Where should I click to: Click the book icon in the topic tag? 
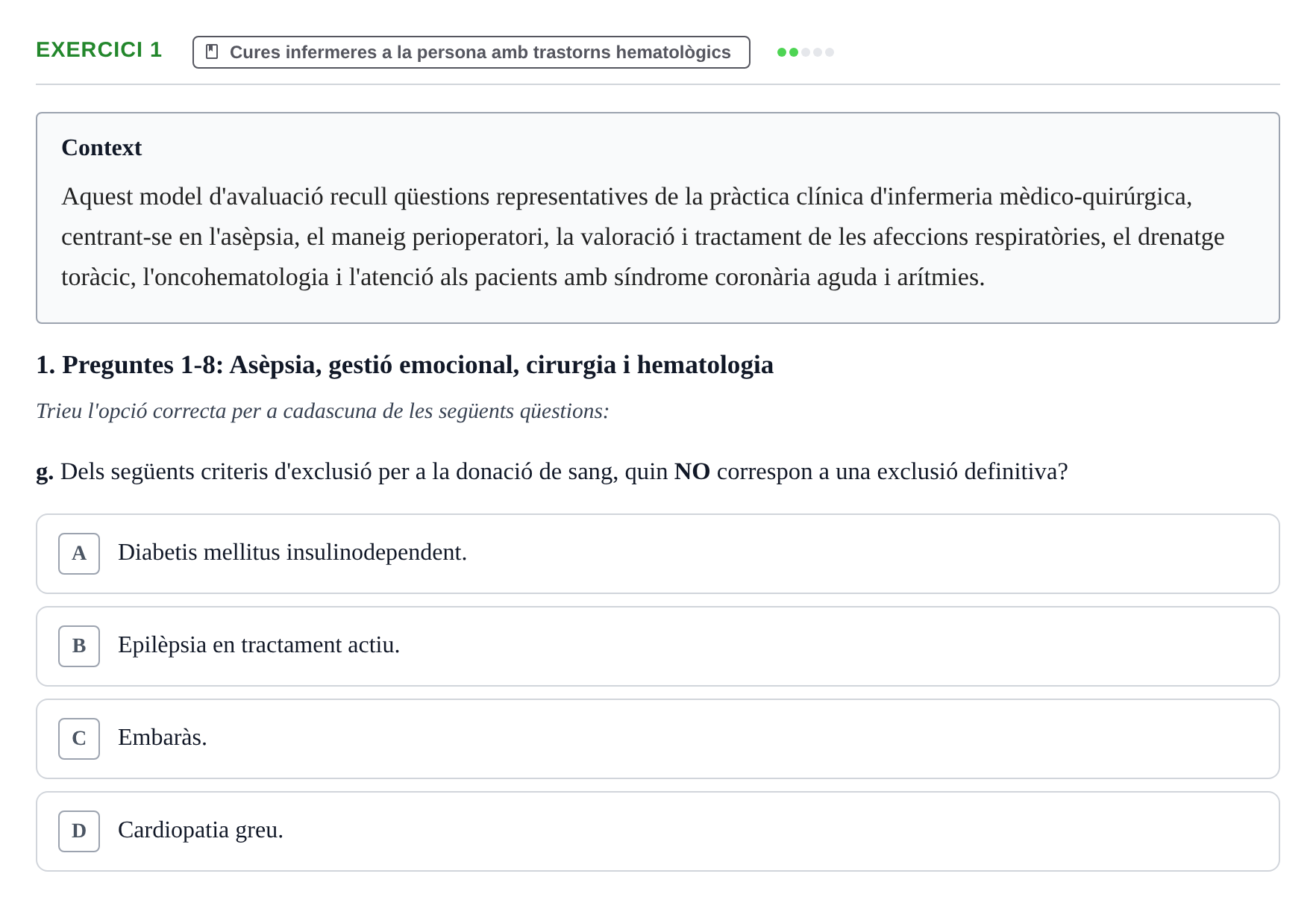[212, 51]
